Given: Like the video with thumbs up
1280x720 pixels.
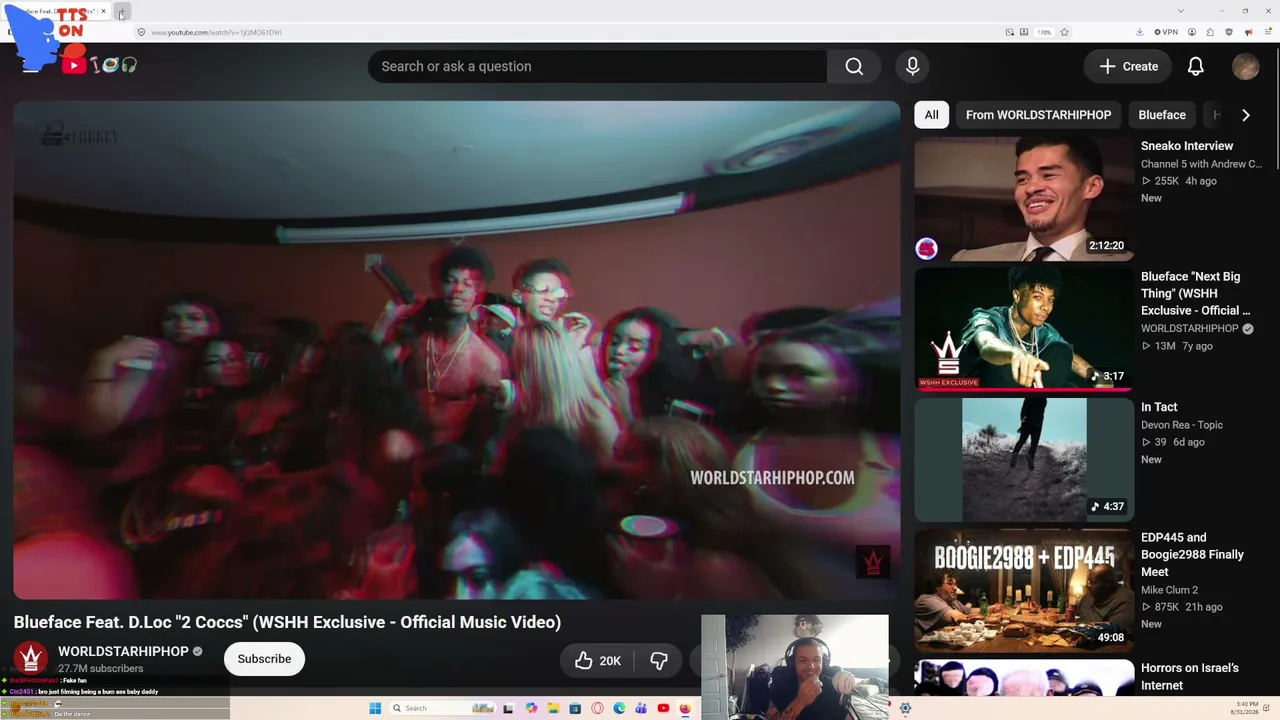Looking at the screenshot, I should click(x=597, y=660).
